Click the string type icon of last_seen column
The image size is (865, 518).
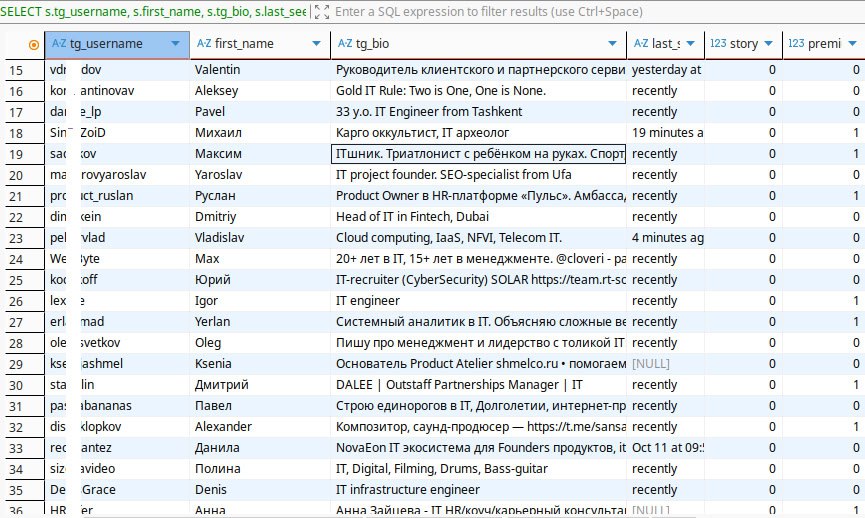point(640,44)
